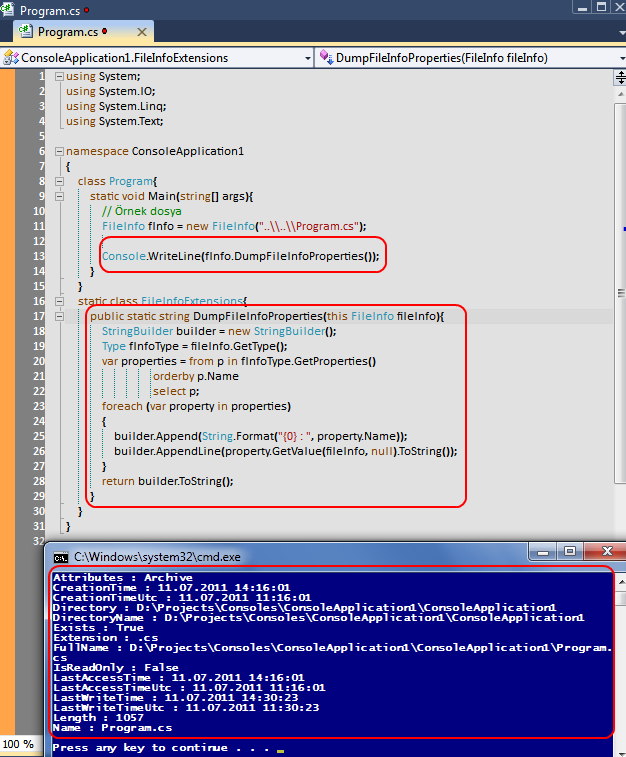Click the method icon beside DumpFileInfoProperties
Image resolution: width=626 pixels, height=757 pixels.
(326, 58)
